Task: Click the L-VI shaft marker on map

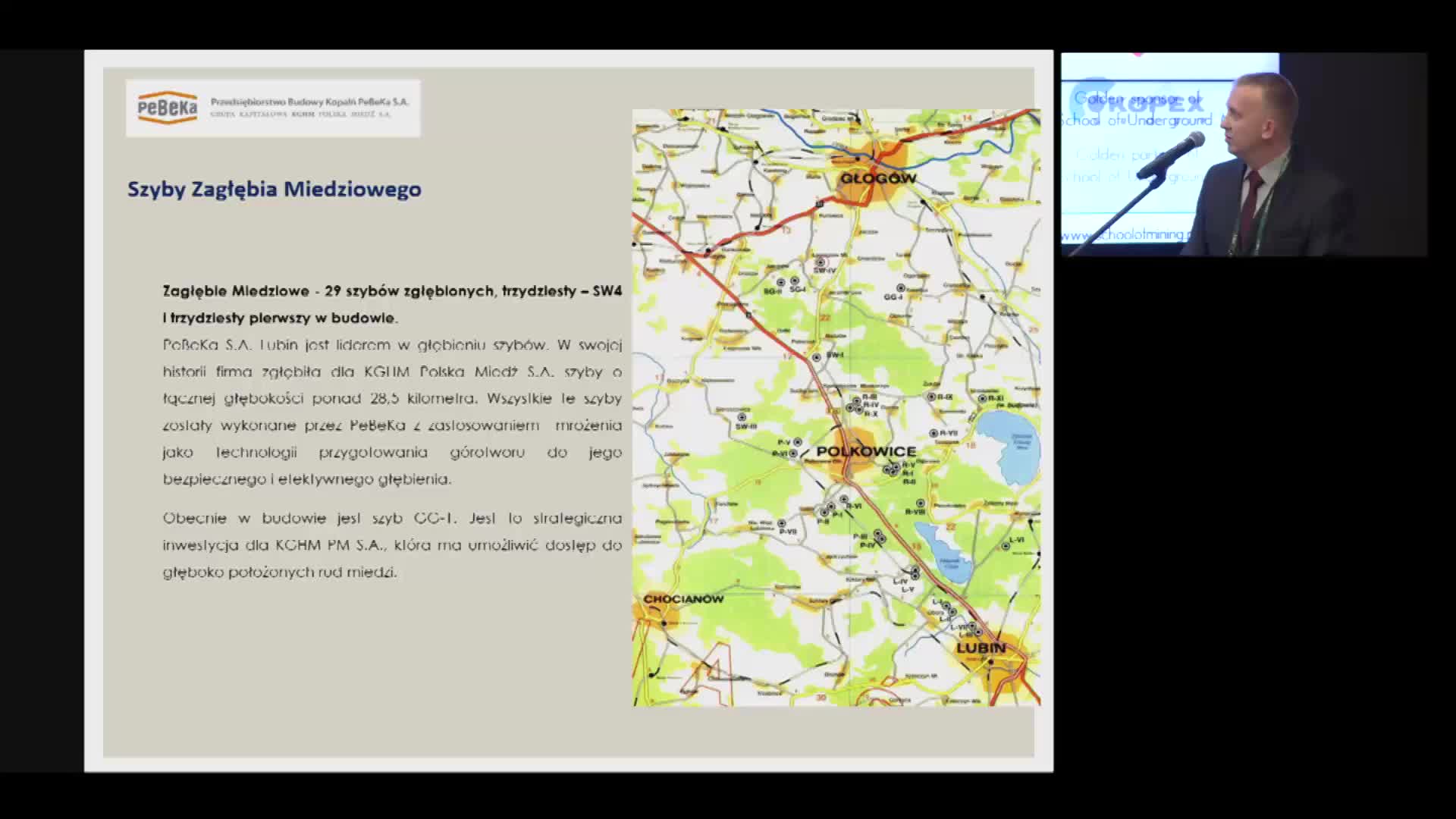Action: pyautogui.click(x=1006, y=545)
